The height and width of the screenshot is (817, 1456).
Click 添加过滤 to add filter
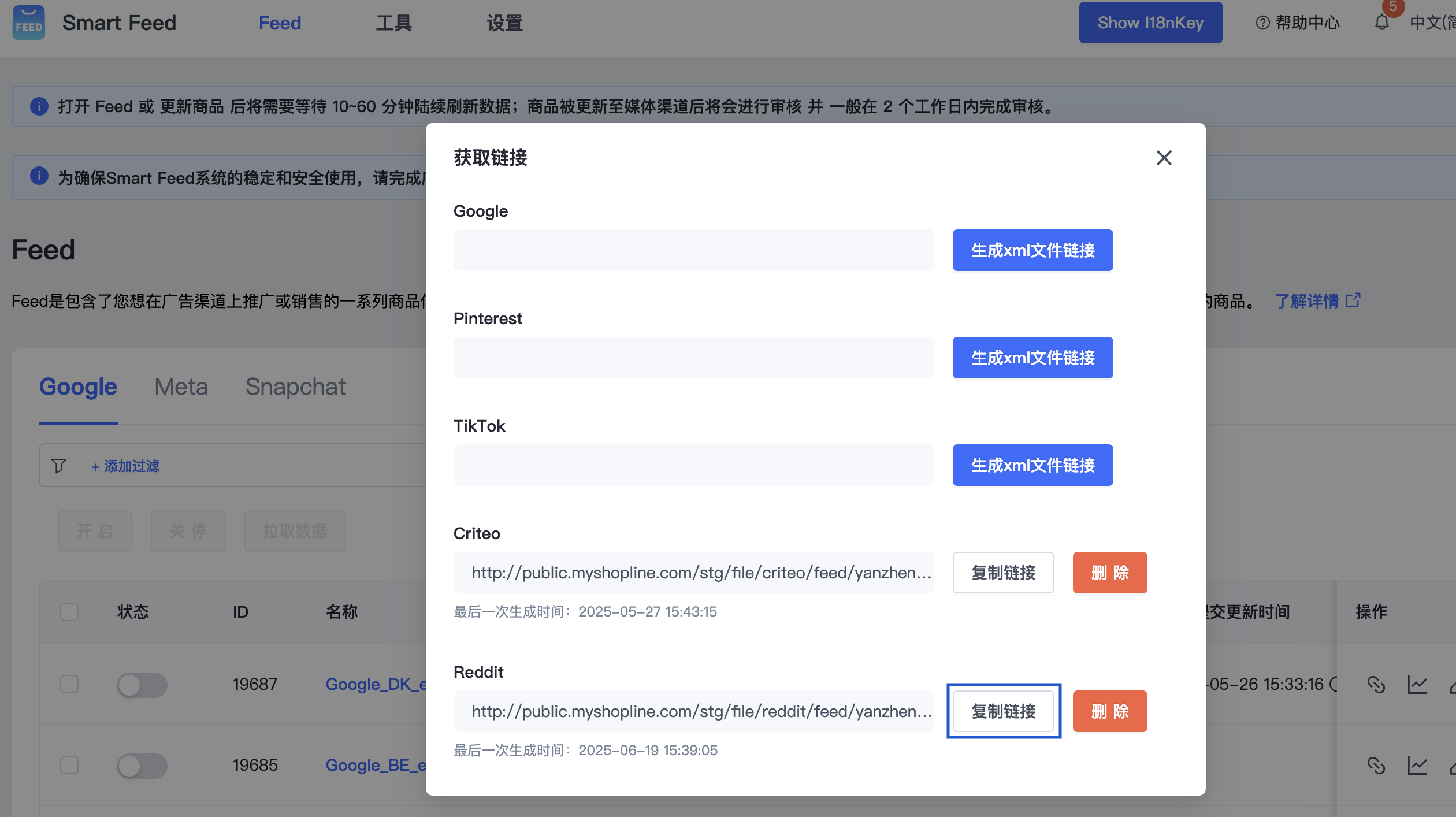tap(125, 466)
